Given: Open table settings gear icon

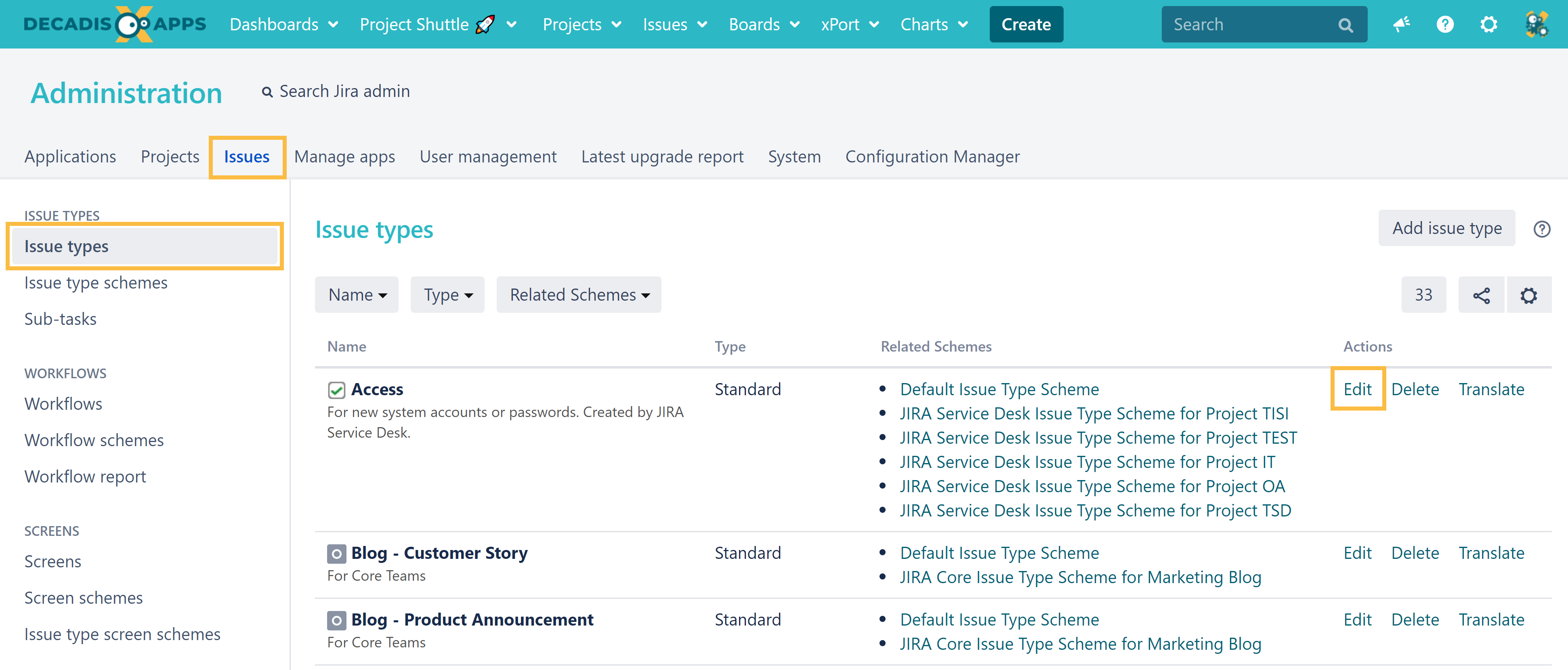Looking at the screenshot, I should (1528, 295).
